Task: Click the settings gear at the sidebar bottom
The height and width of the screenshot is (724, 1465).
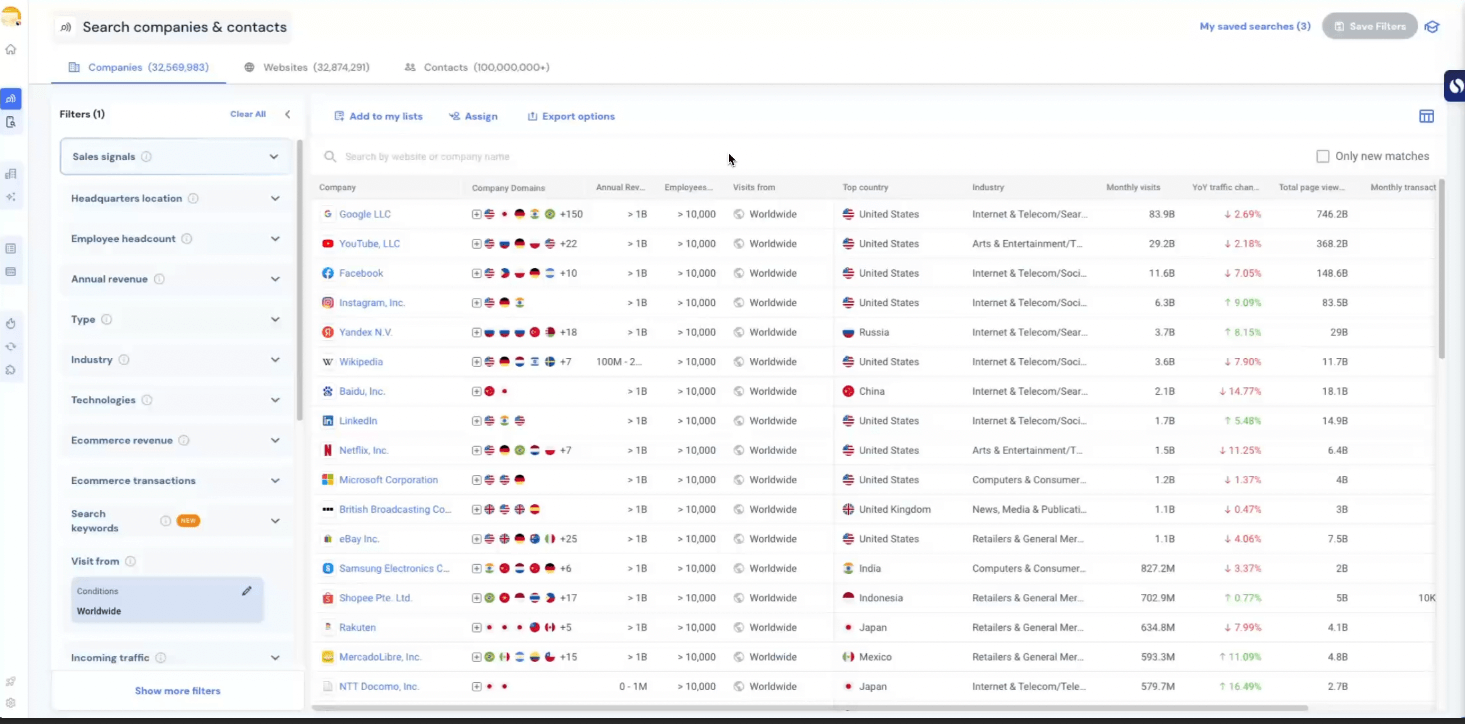Action: coord(10,703)
